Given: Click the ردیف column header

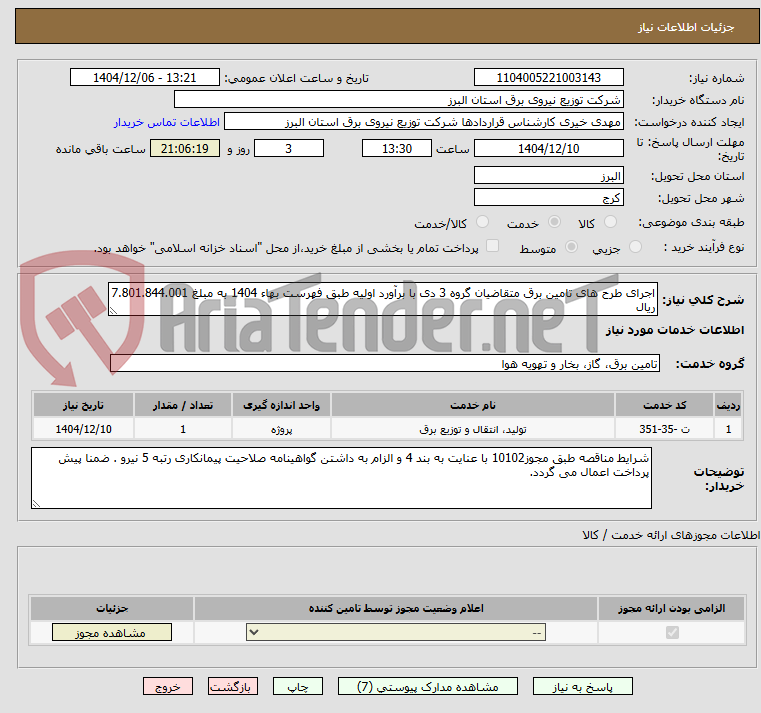Looking at the screenshot, I should (728, 405).
